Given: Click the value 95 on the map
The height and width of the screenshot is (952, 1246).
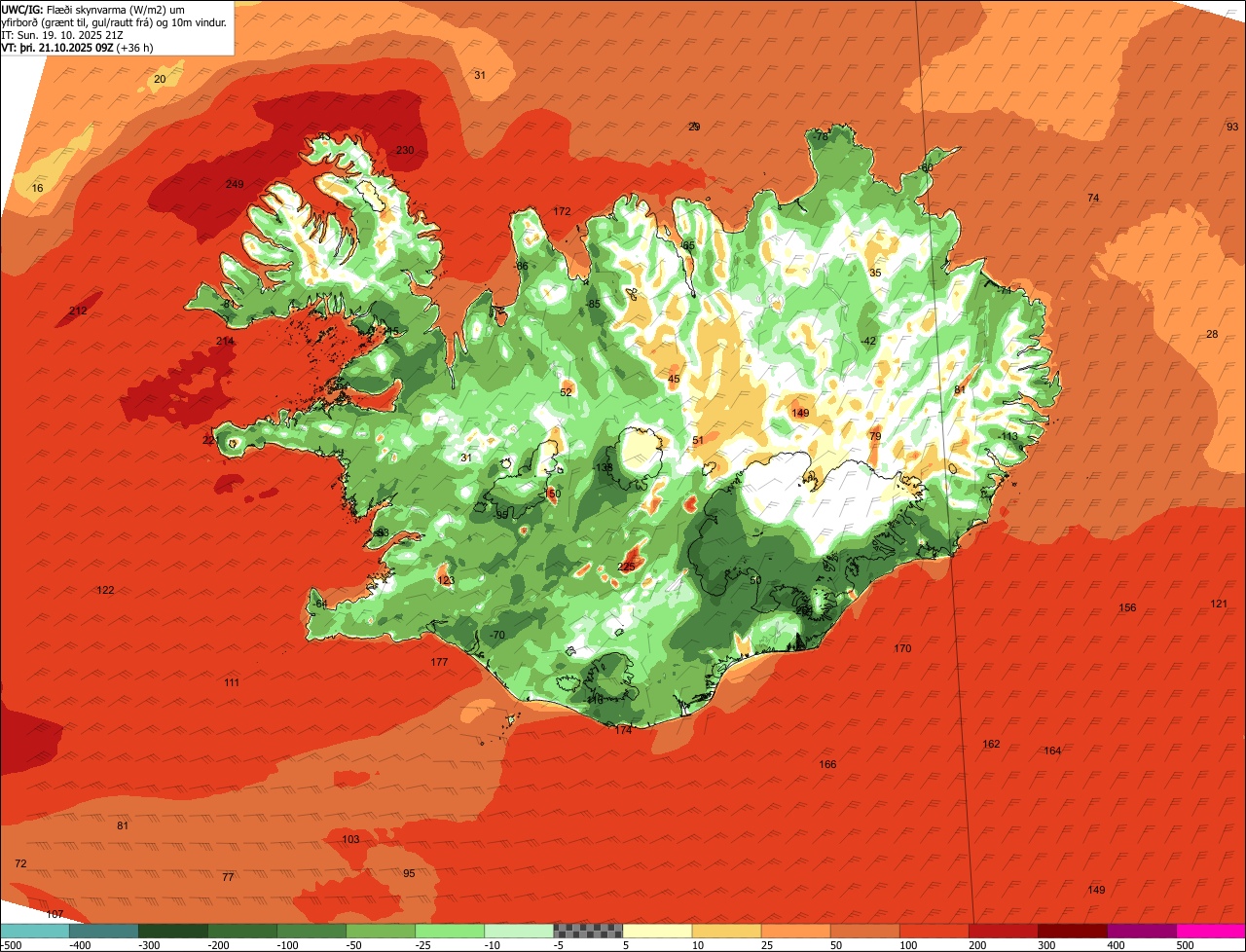Looking at the screenshot, I should click(x=409, y=873).
